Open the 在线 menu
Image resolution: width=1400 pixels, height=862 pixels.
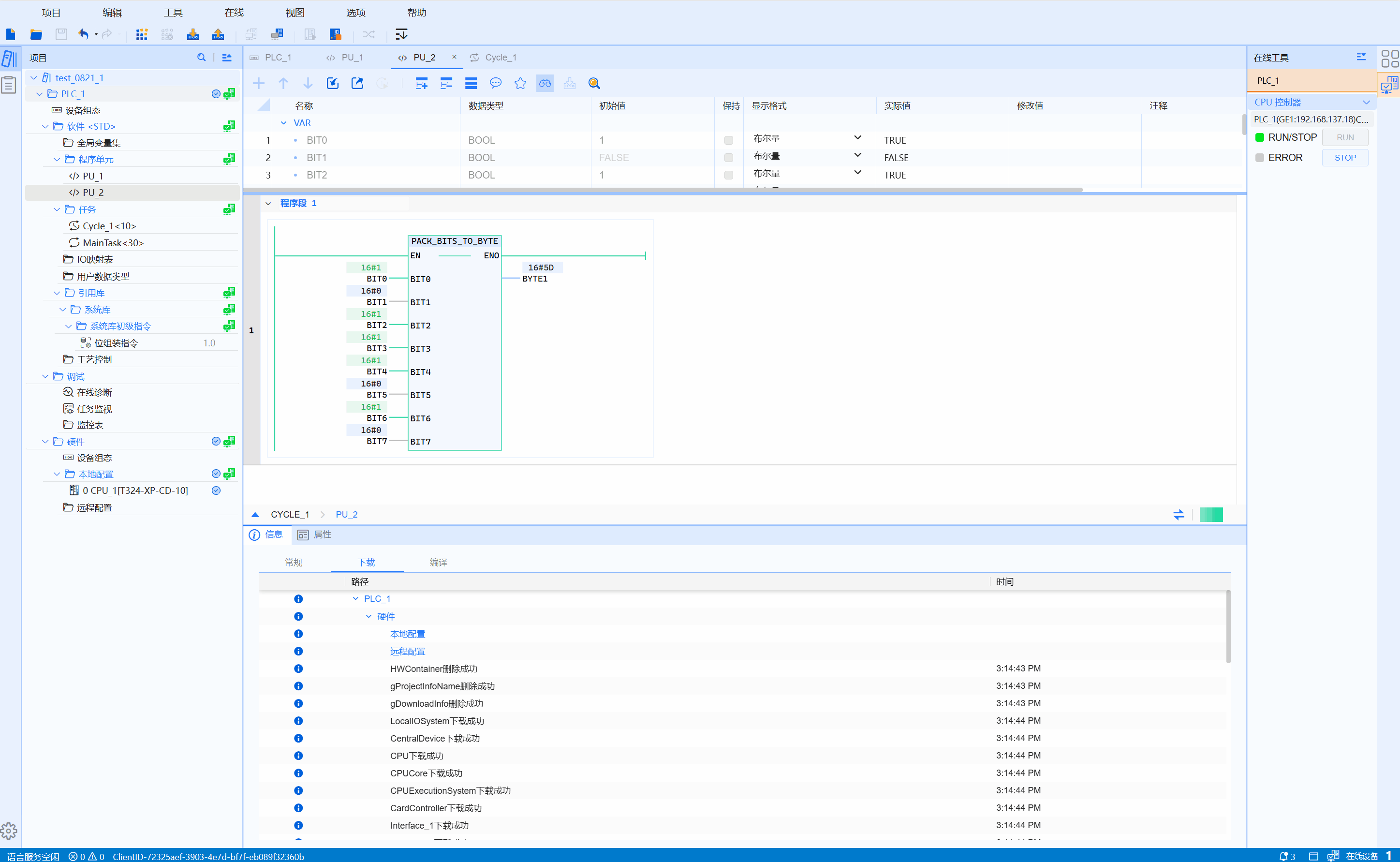click(234, 13)
